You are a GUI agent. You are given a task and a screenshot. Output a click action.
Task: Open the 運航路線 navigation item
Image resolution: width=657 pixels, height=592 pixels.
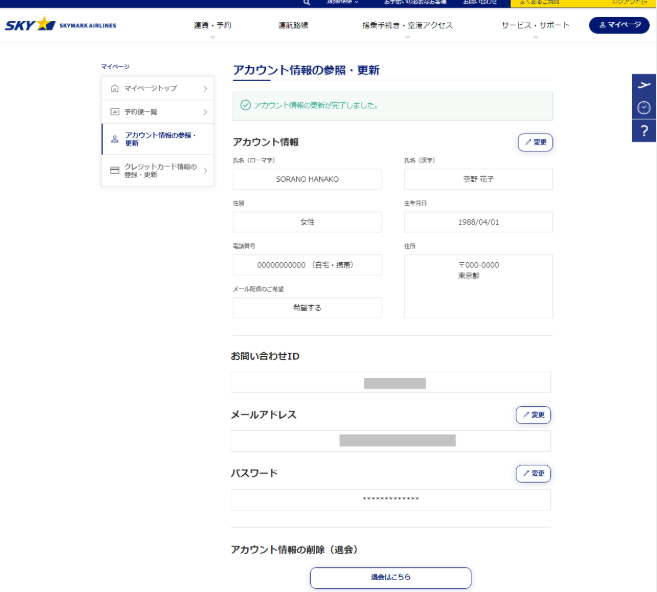[x=293, y=25]
